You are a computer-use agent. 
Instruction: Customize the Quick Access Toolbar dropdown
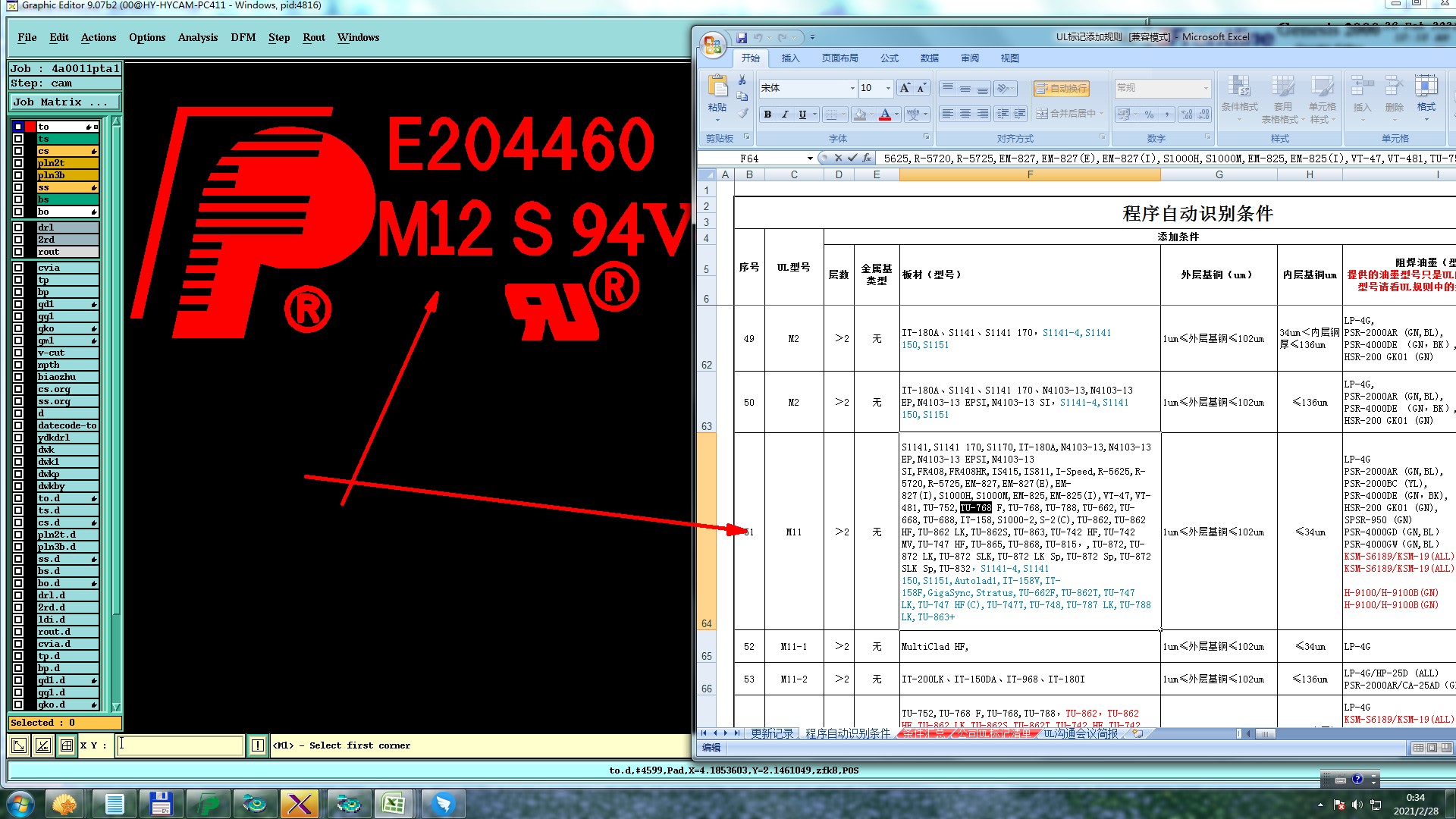coord(812,37)
